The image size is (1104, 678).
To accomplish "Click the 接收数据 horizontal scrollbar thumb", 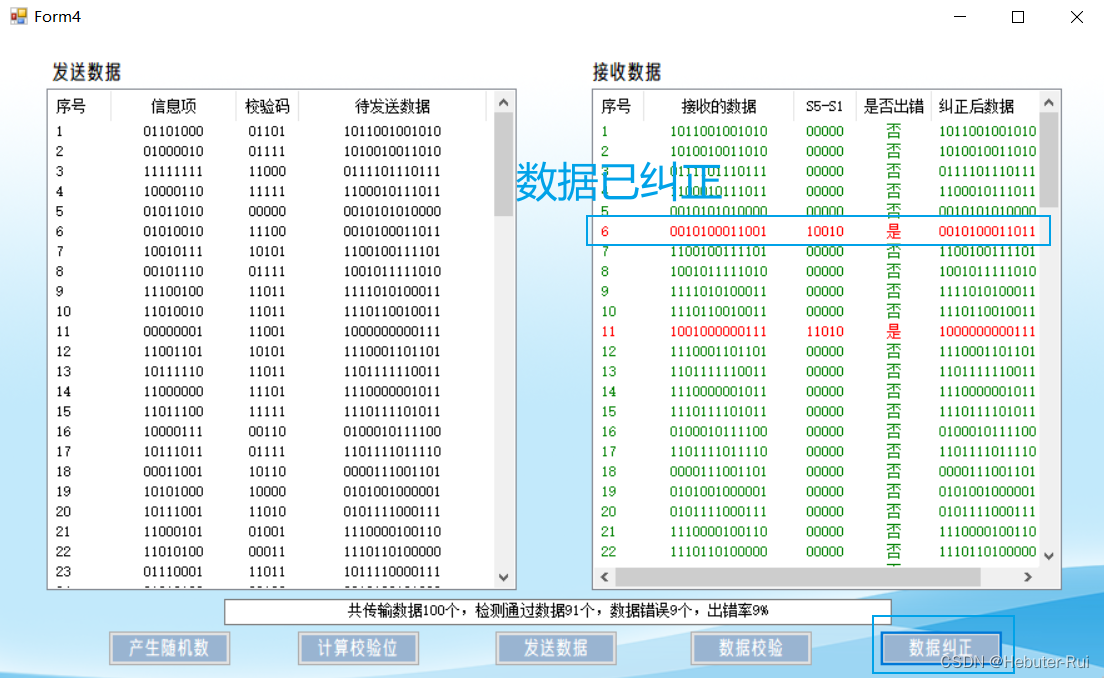I will click(x=798, y=577).
